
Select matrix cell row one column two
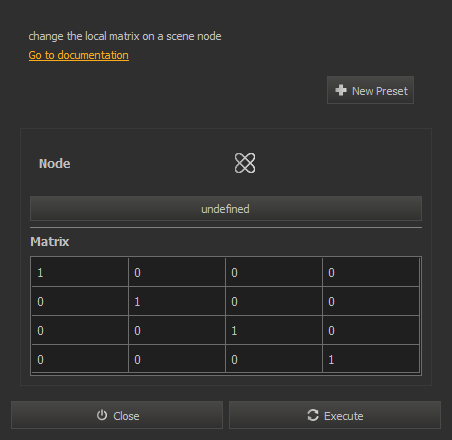click(177, 272)
